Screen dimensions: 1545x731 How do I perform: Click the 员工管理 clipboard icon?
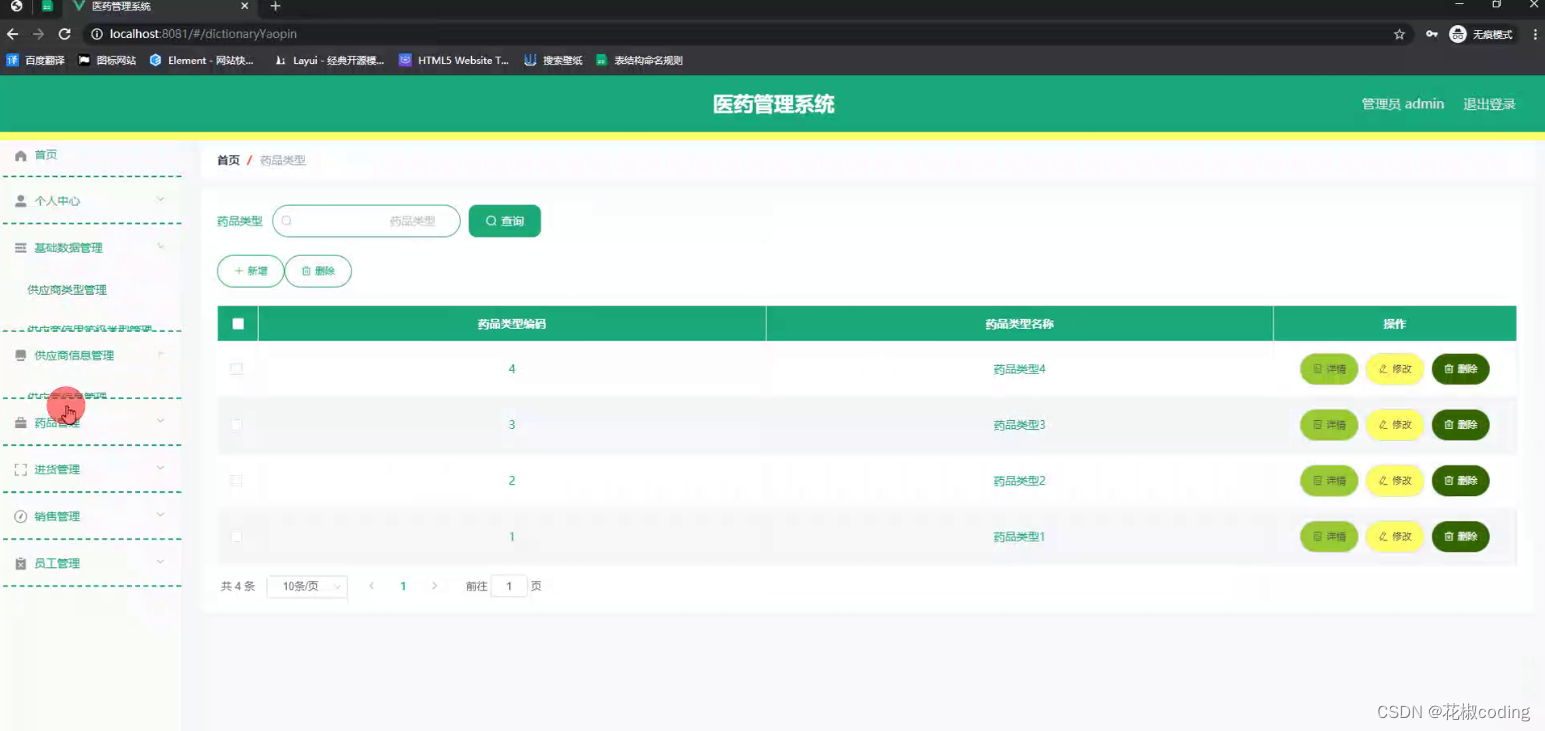(21, 564)
